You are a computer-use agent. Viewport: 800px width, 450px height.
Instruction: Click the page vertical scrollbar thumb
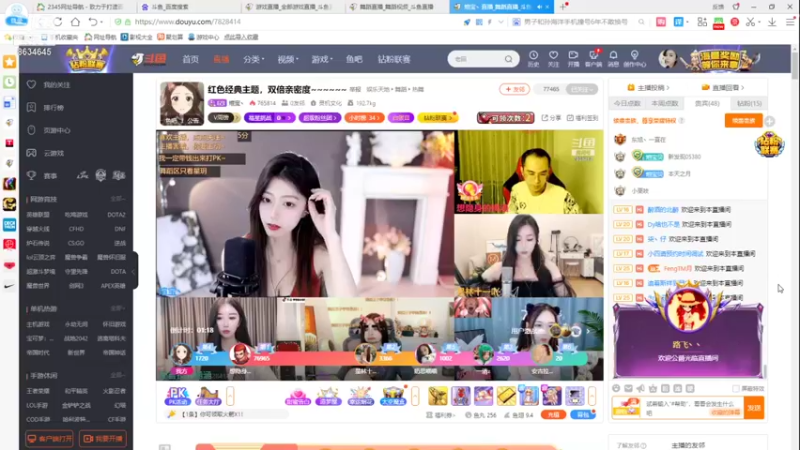(x=795, y=64)
